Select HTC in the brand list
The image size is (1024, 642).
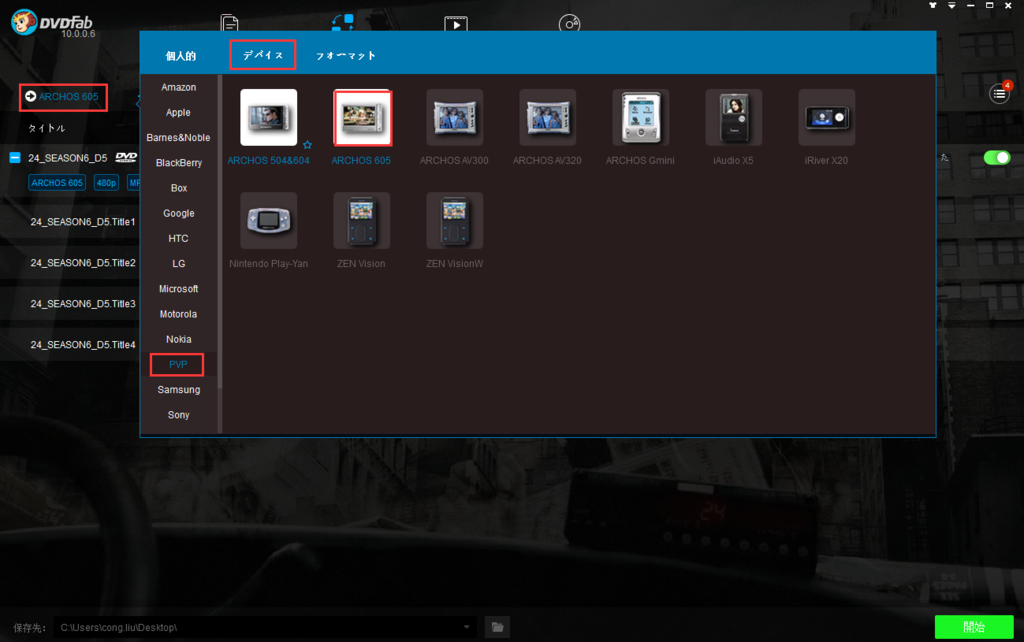tap(178, 238)
